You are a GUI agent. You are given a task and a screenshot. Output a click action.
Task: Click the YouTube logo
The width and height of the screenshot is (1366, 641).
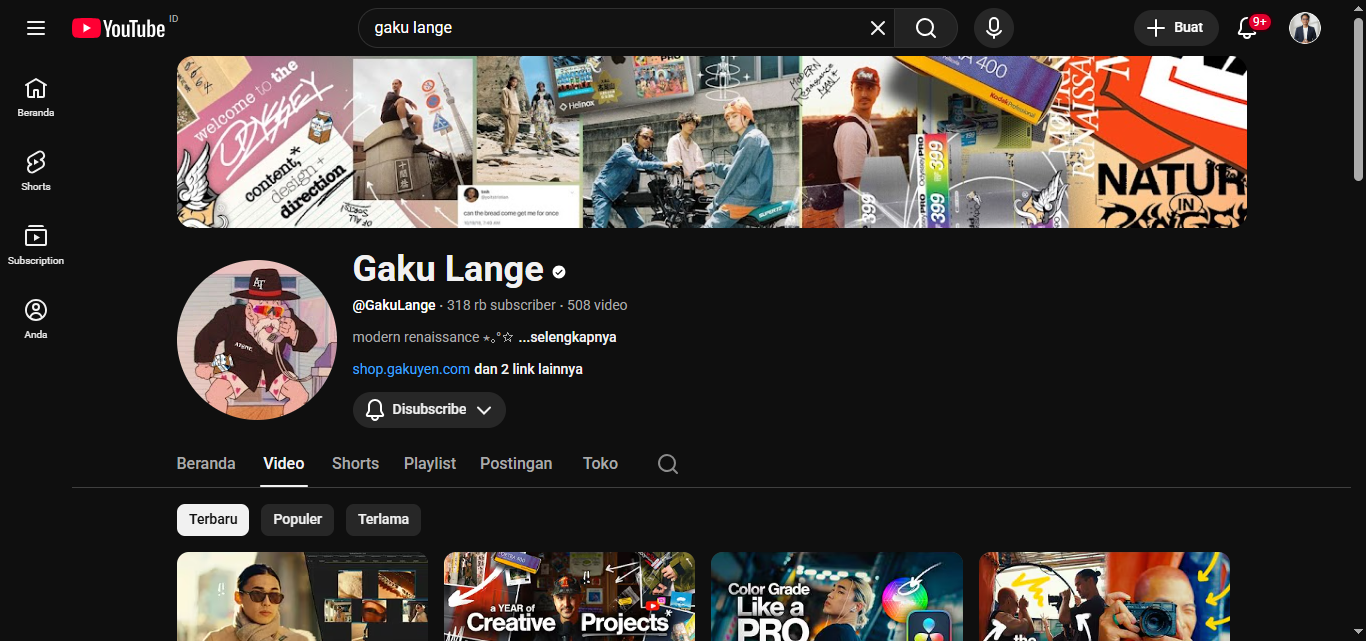pos(118,28)
